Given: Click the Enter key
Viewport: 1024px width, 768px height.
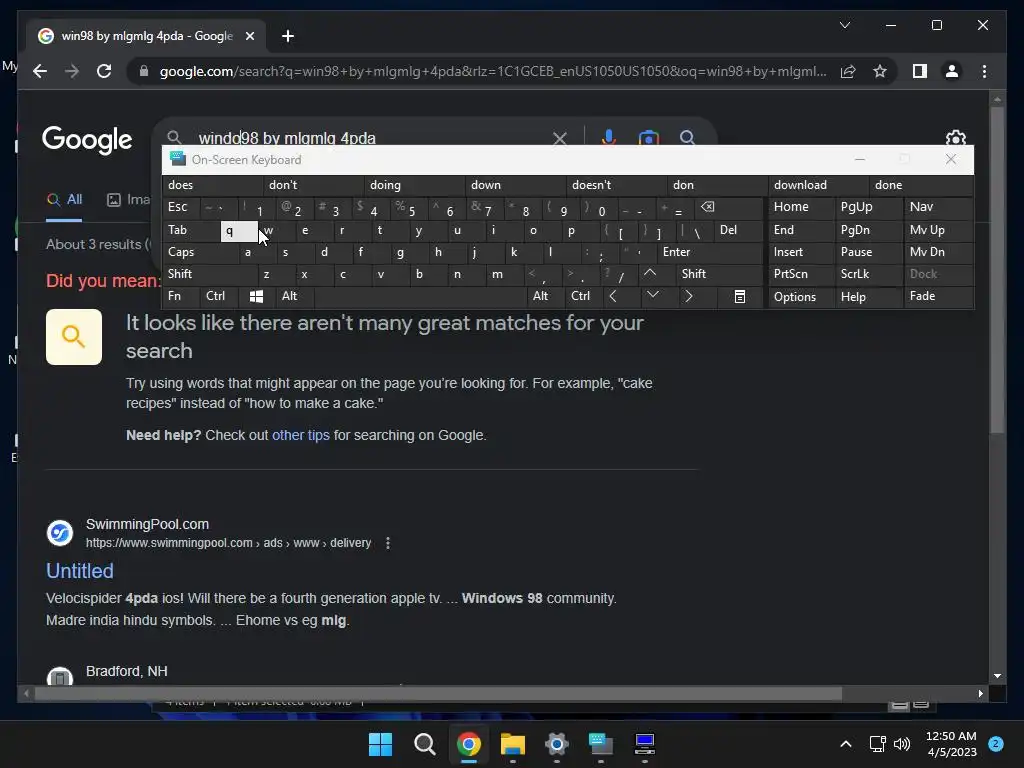Looking at the screenshot, I should coord(710,252).
